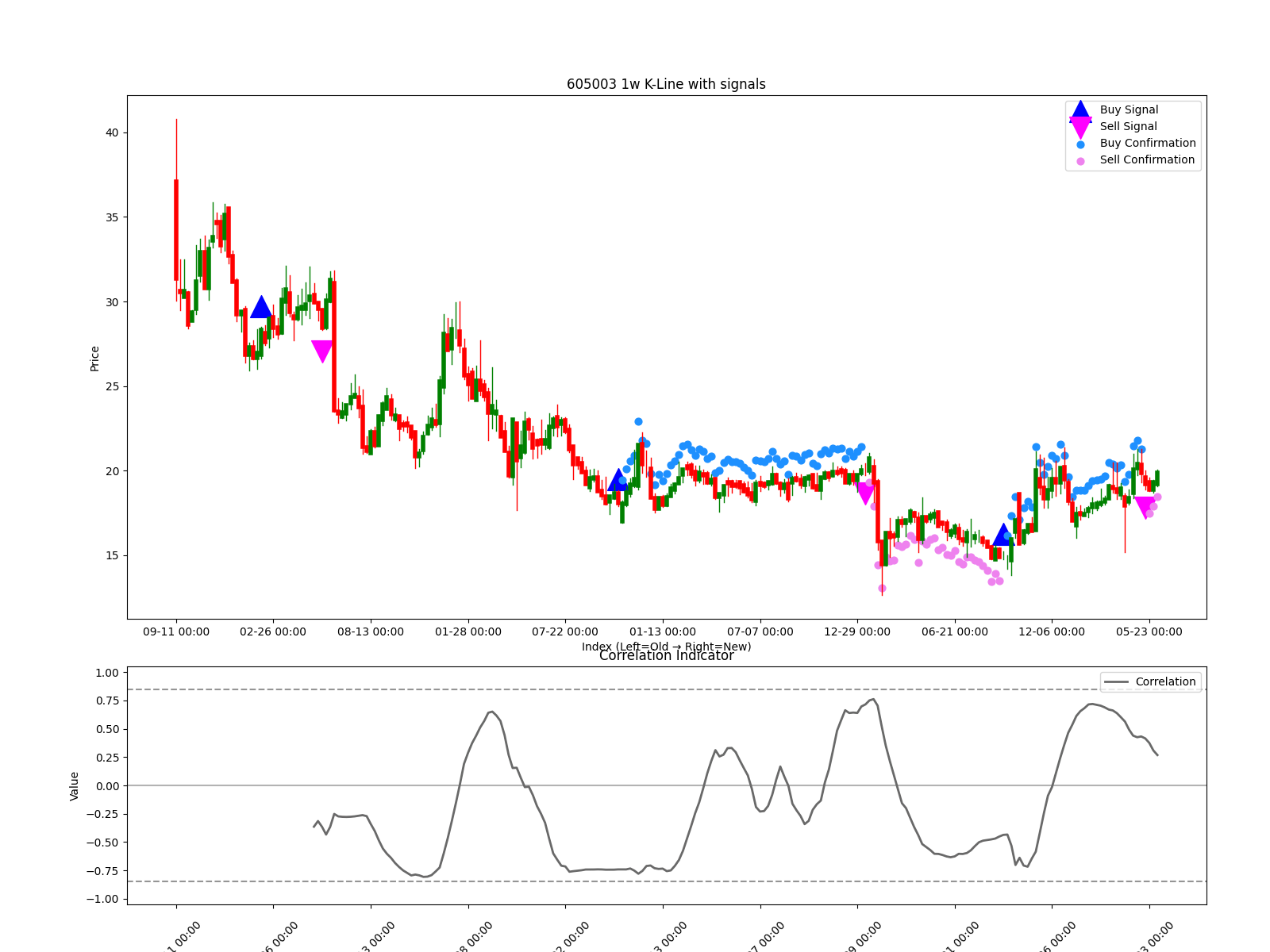Click the x-axis tick '12-29 00:00'
1270x952 pixels.
point(857,632)
